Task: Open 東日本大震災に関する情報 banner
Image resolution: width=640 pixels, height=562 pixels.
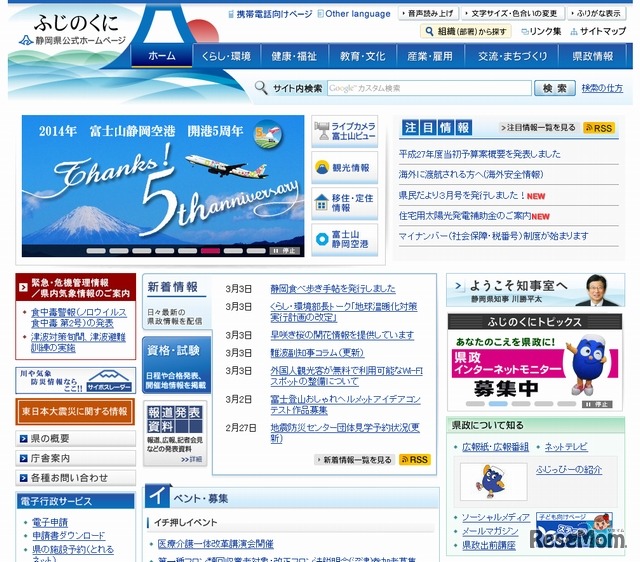Action: pyautogui.click(x=76, y=412)
